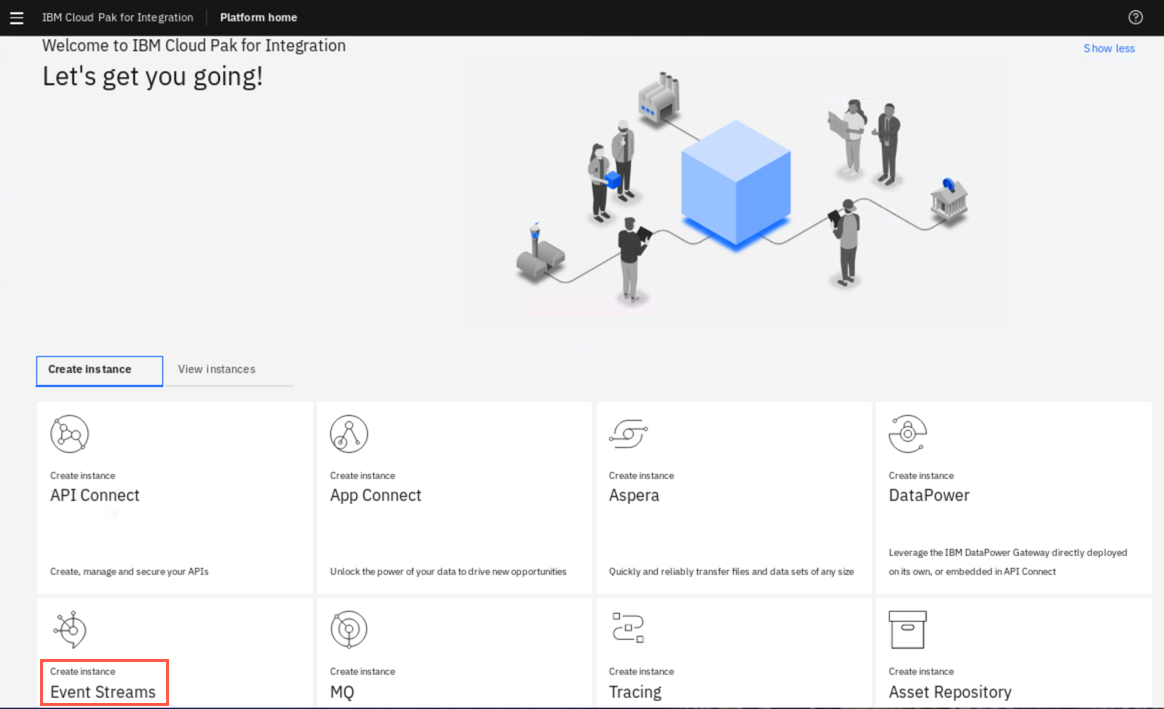Click Platform home in the header

pos(258,18)
